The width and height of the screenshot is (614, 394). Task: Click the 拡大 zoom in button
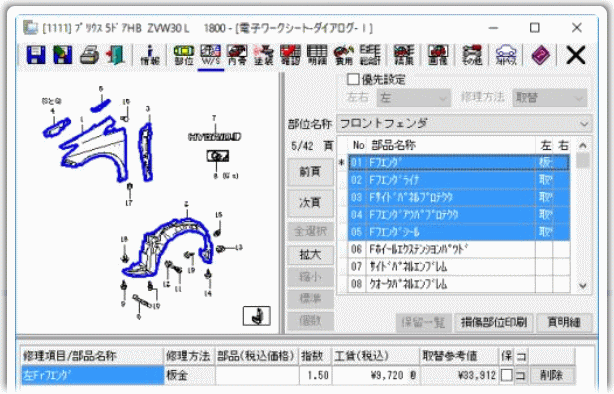(x=310, y=255)
